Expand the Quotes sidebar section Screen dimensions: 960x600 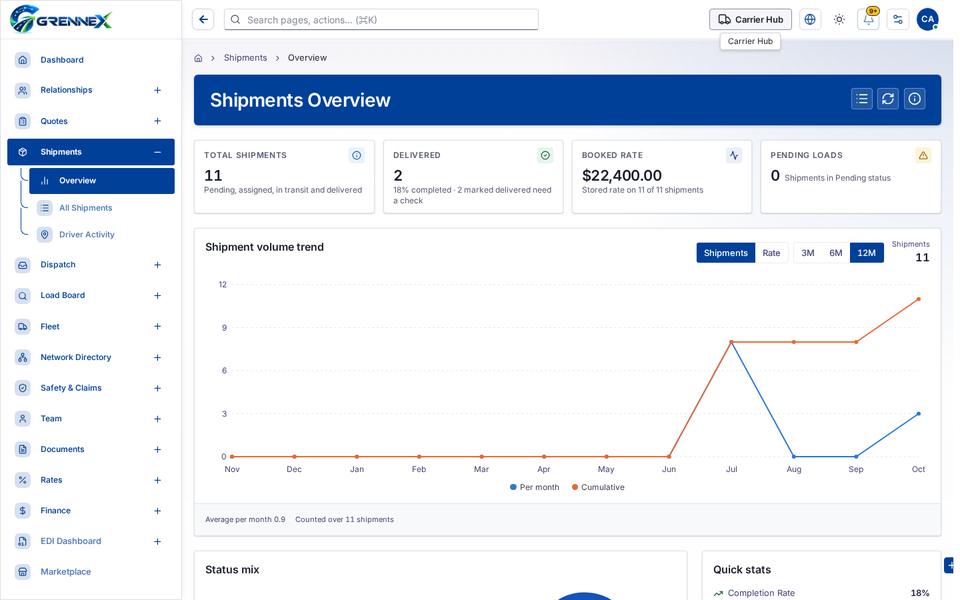click(x=157, y=121)
